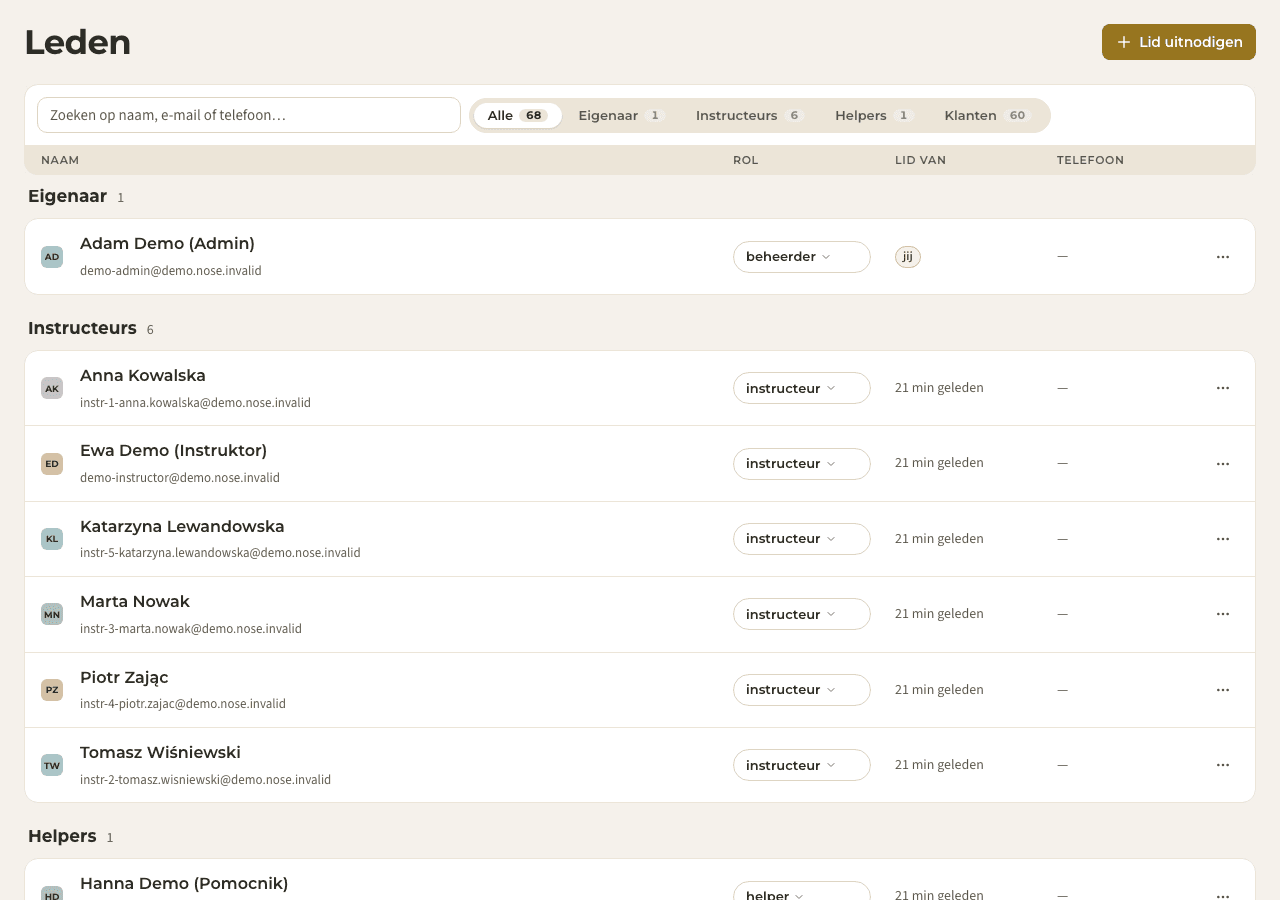Open the more-options menu for Ewa Demo (Instruktor)
Image resolution: width=1280 pixels, height=900 pixels.
(1222, 464)
